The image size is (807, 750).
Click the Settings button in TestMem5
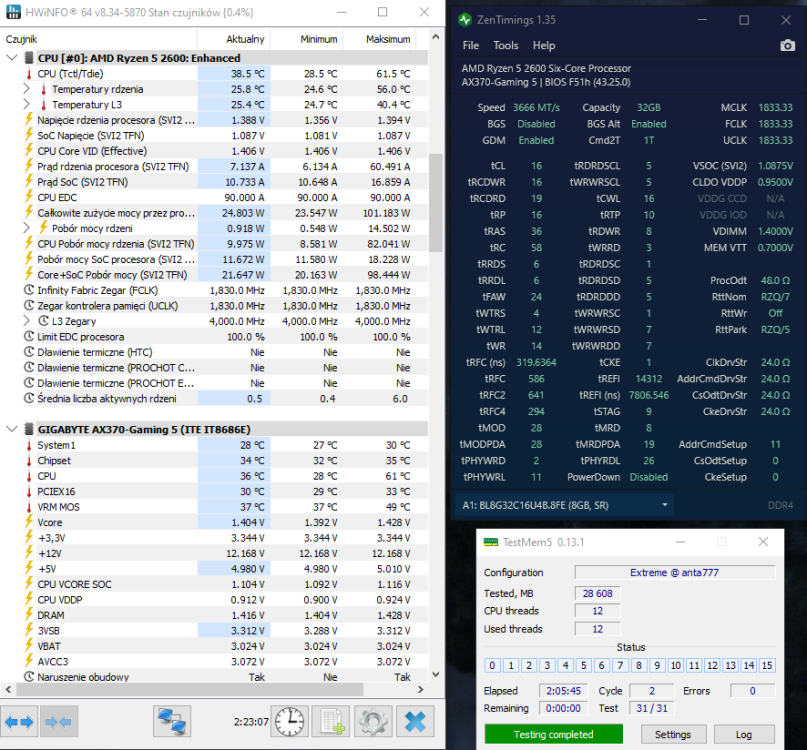point(672,734)
